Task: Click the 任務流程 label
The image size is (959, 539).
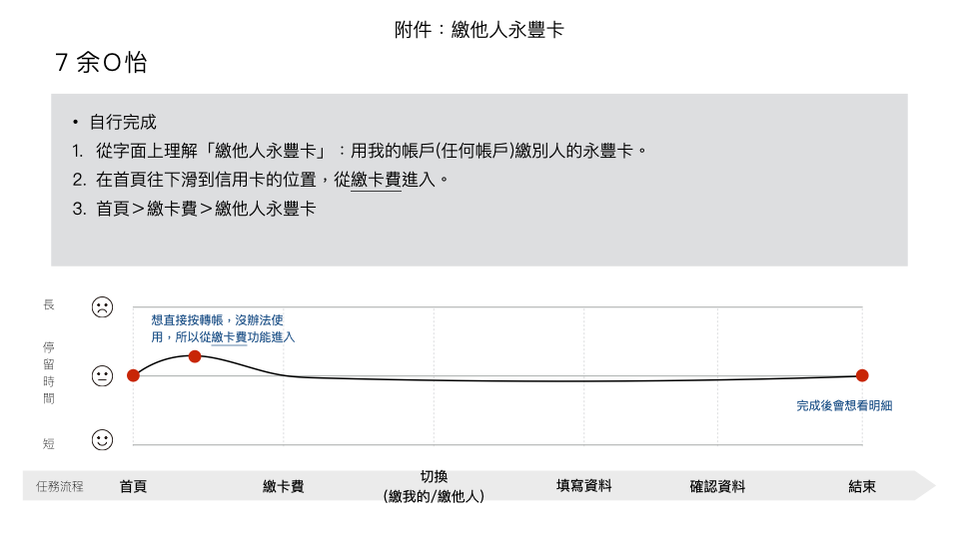Action: point(59,486)
